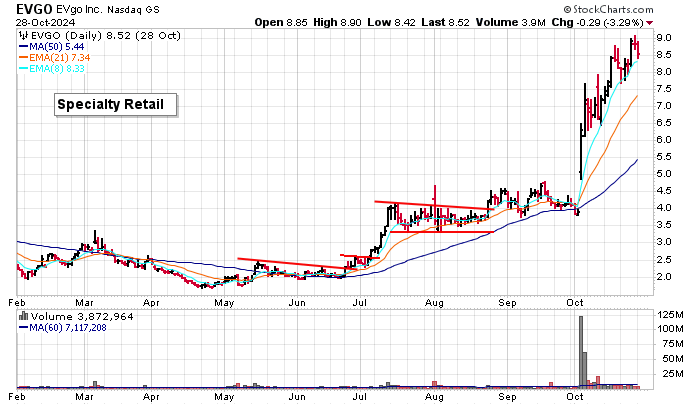
Task: Click the Chg -0.29 (-3.29%) value
Action: [597, 22]
